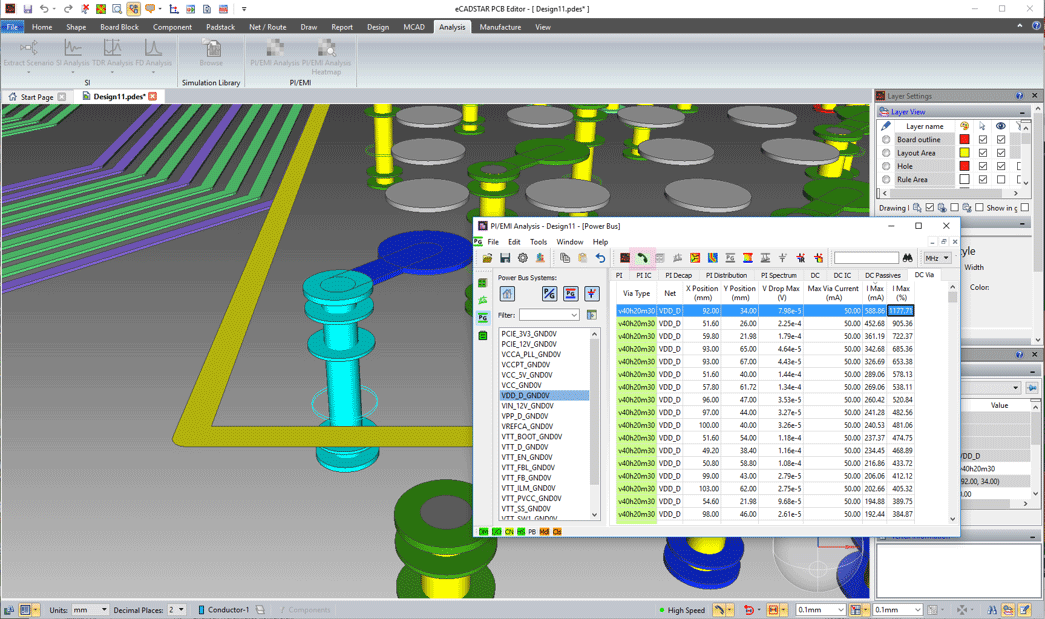The image size is (1045, 619).
Task: Open settings gear in PI/EMI Analysis toolbar
Action: click(x=522, y=258)
